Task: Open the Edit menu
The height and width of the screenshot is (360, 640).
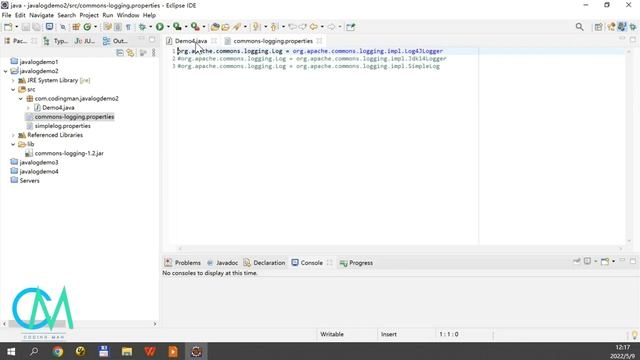Action: 20,15
